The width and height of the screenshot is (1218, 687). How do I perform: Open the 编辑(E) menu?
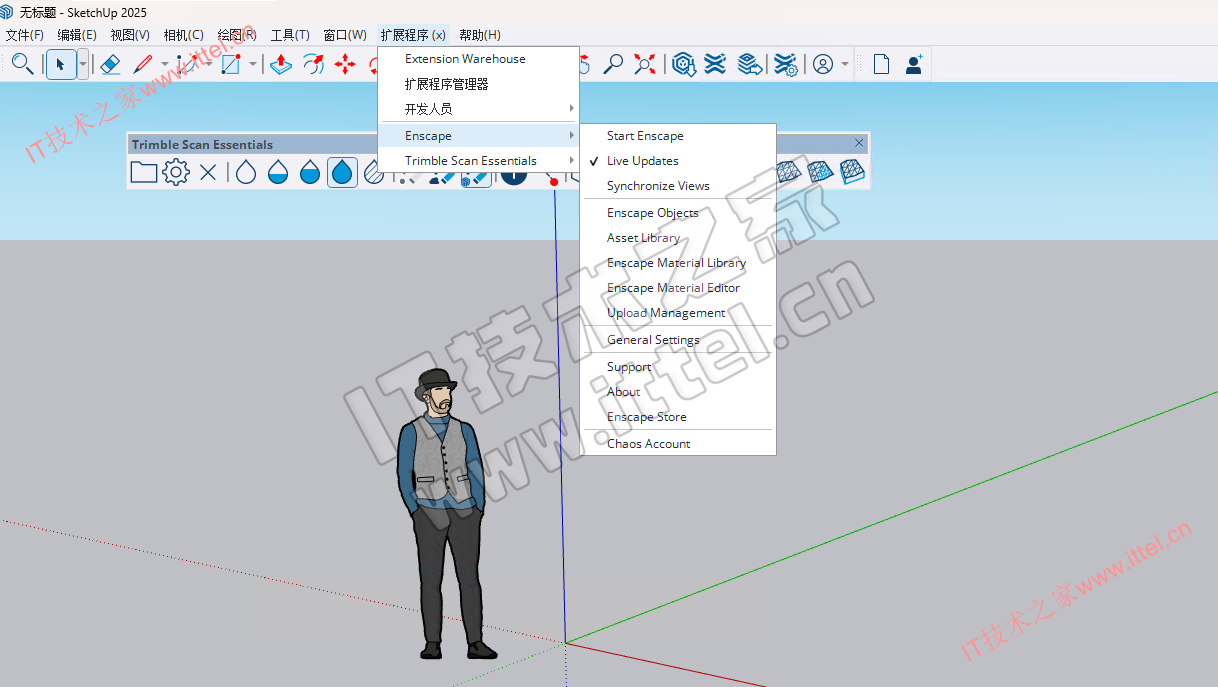77,35
